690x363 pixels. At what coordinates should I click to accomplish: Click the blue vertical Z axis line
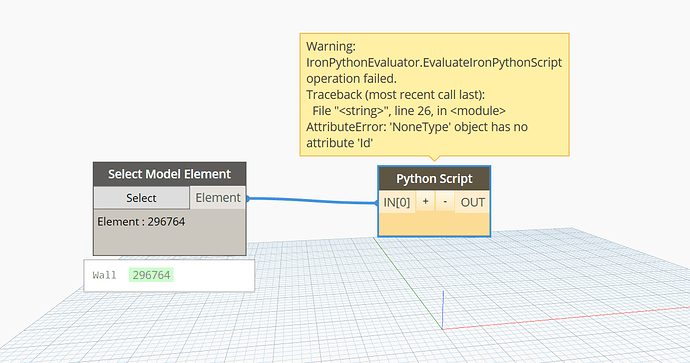coord(443,309)
